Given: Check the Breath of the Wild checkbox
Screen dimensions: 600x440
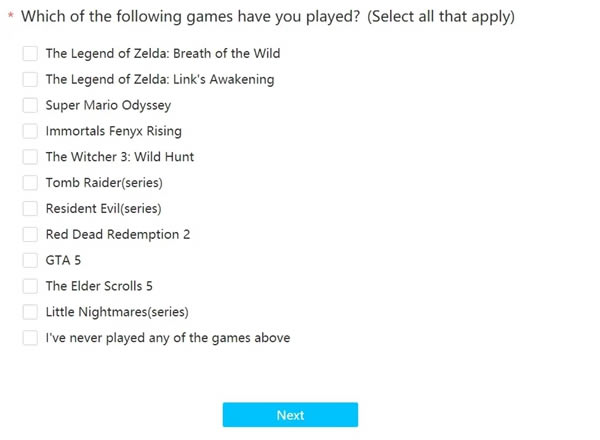Looking at the screenshot, I should tap(30, 53).
